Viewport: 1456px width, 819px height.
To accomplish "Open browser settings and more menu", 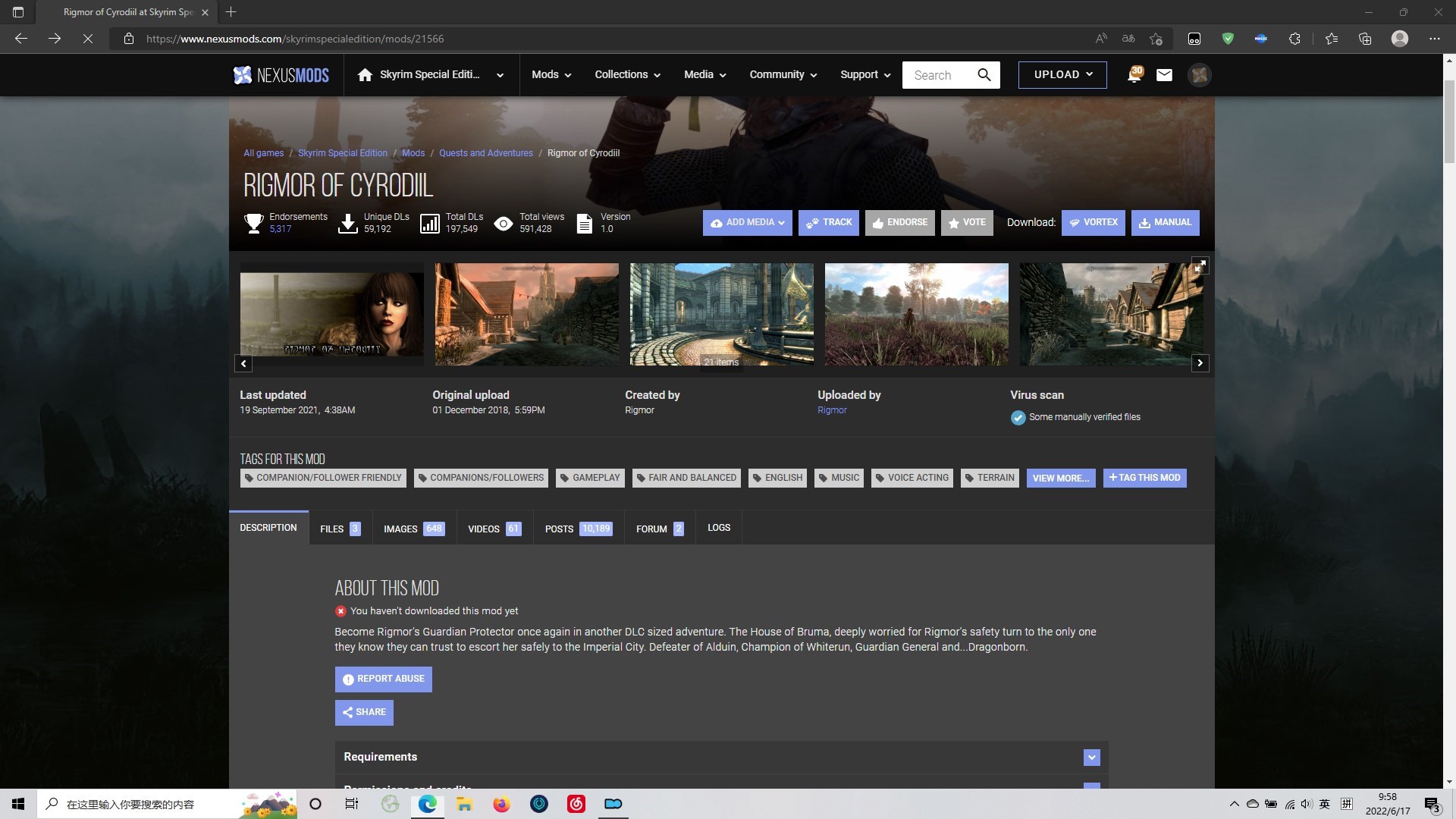I will tap(1435, 39).
